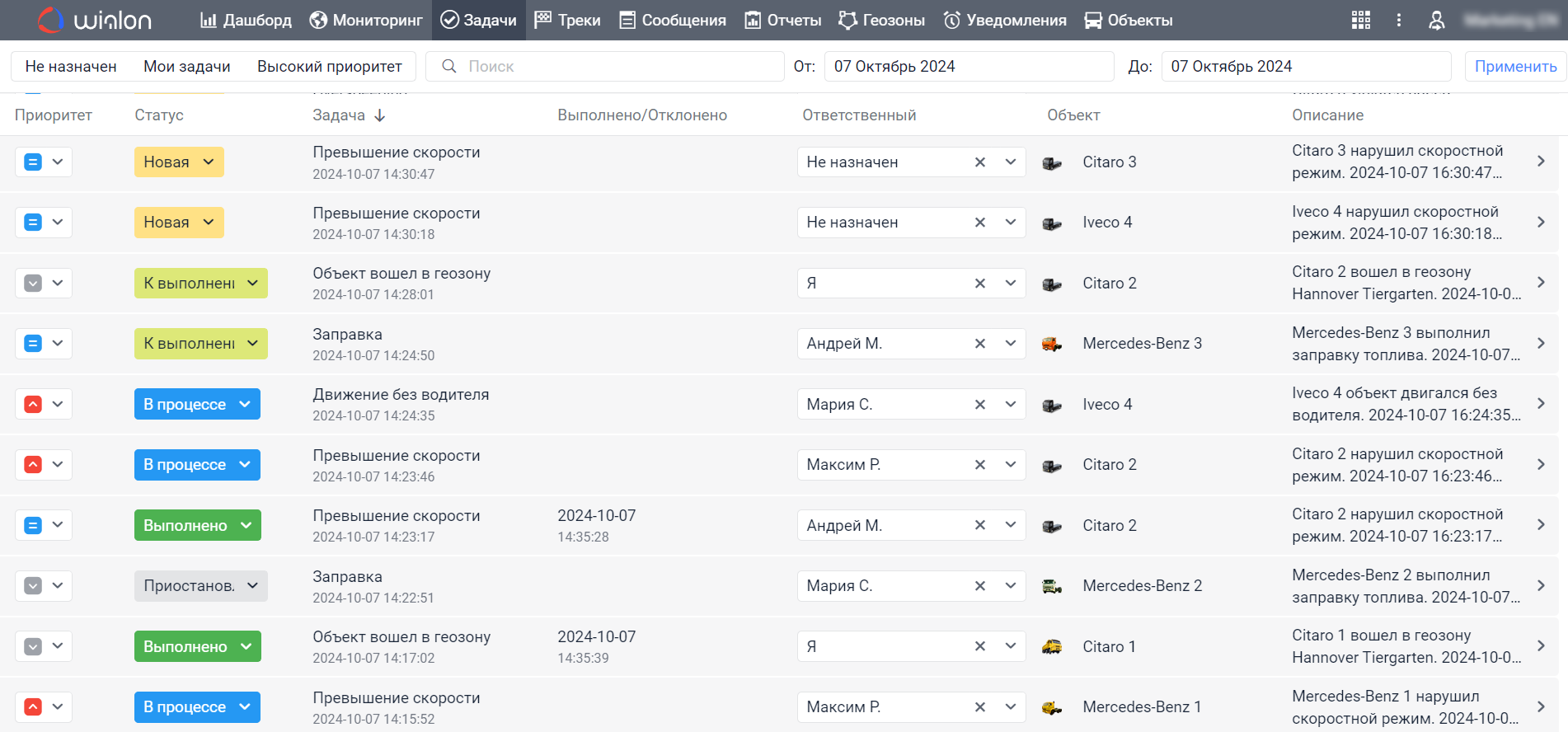Open Треки tab

click(567, 20)
